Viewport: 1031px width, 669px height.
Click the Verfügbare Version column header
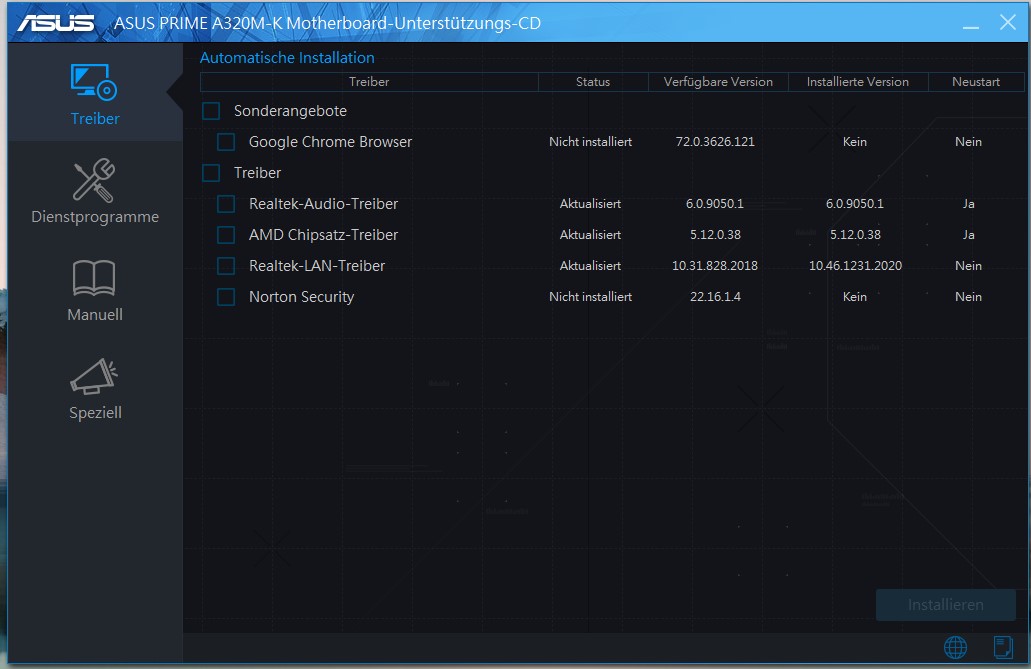click(718, 82)
